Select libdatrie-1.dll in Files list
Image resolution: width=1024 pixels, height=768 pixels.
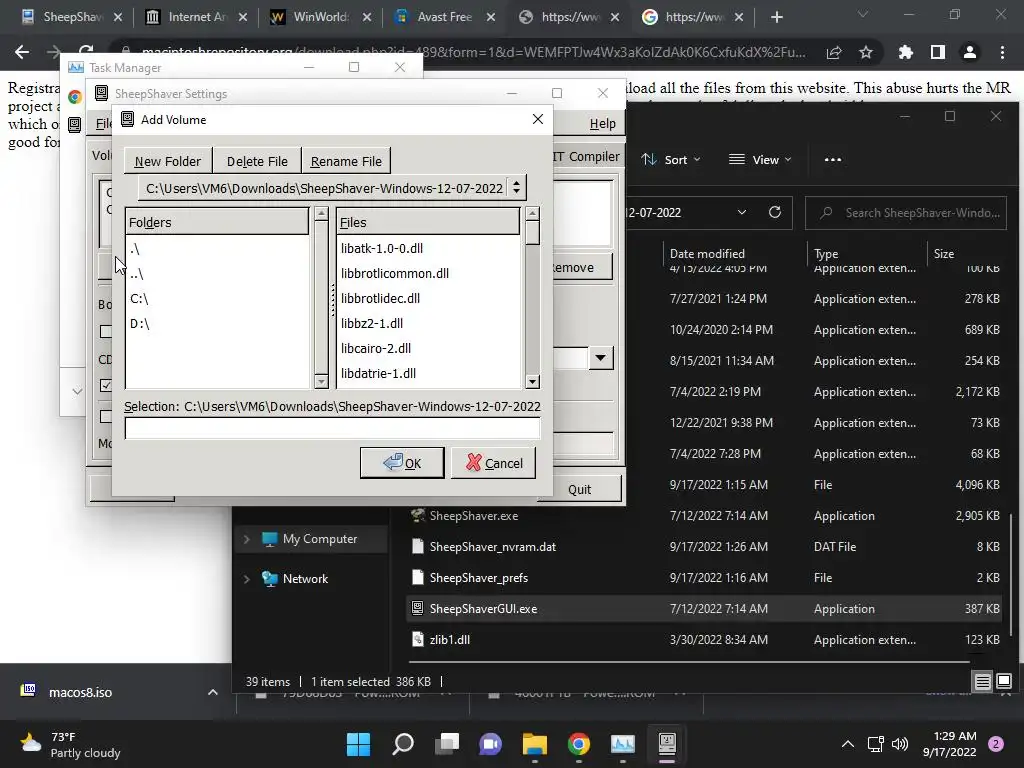[x=378, y=373]
